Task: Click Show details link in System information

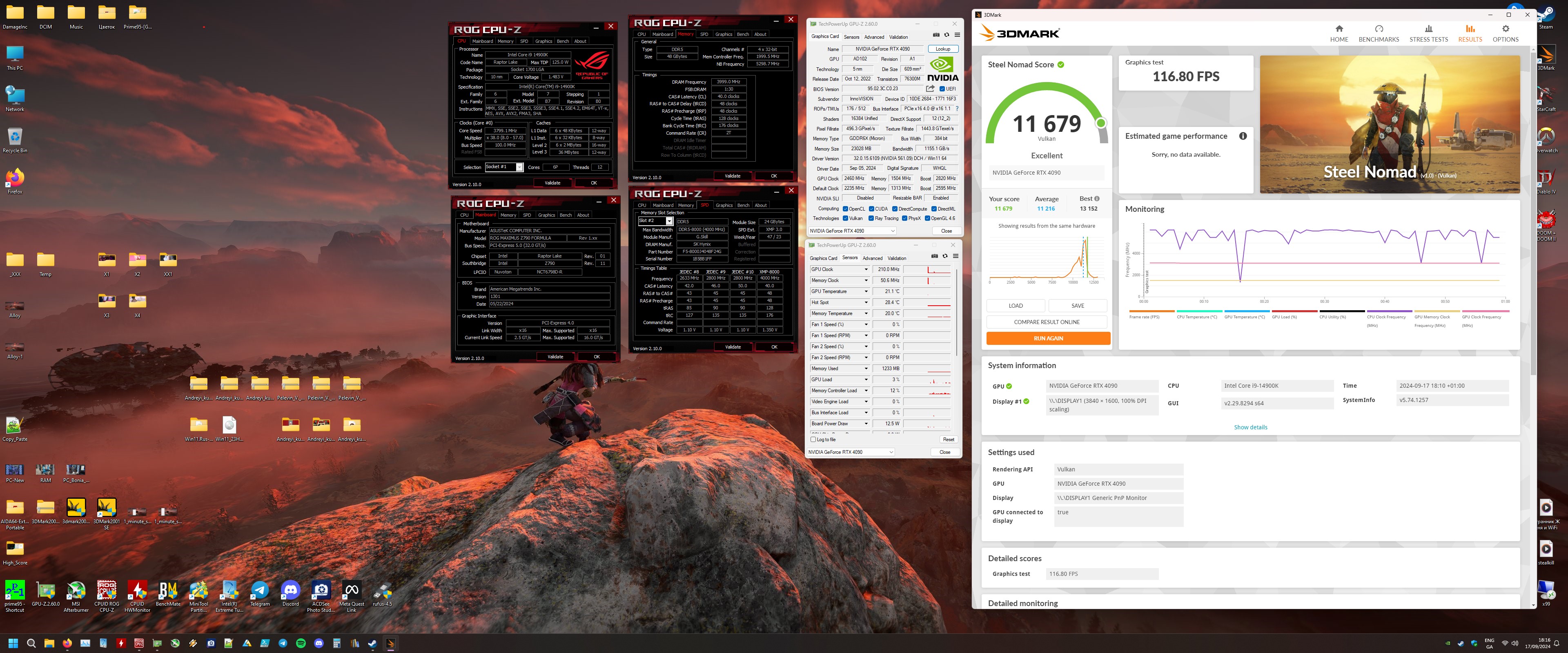Action: [x=1250, y=427]
